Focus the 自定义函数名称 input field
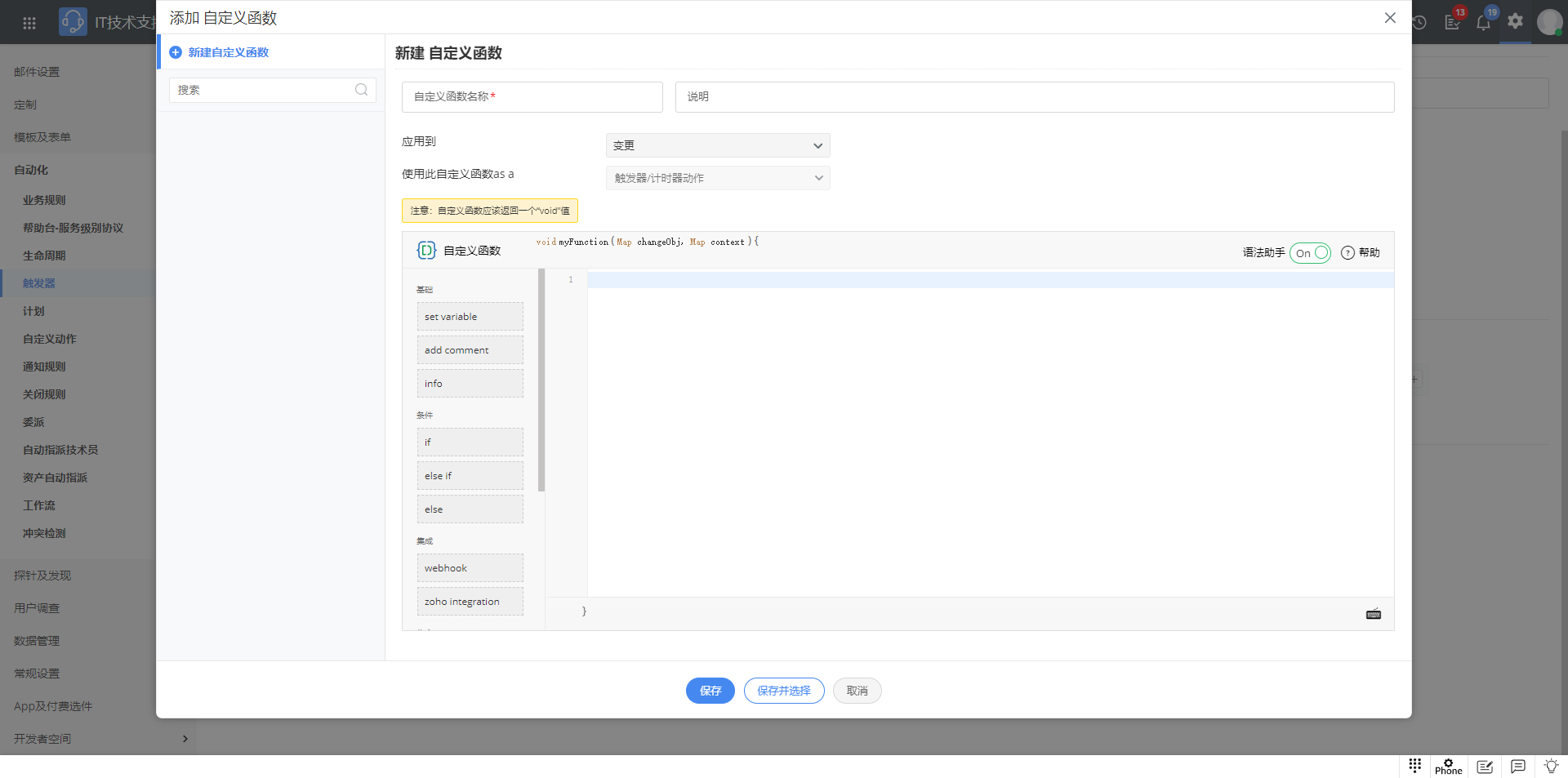 532,97
